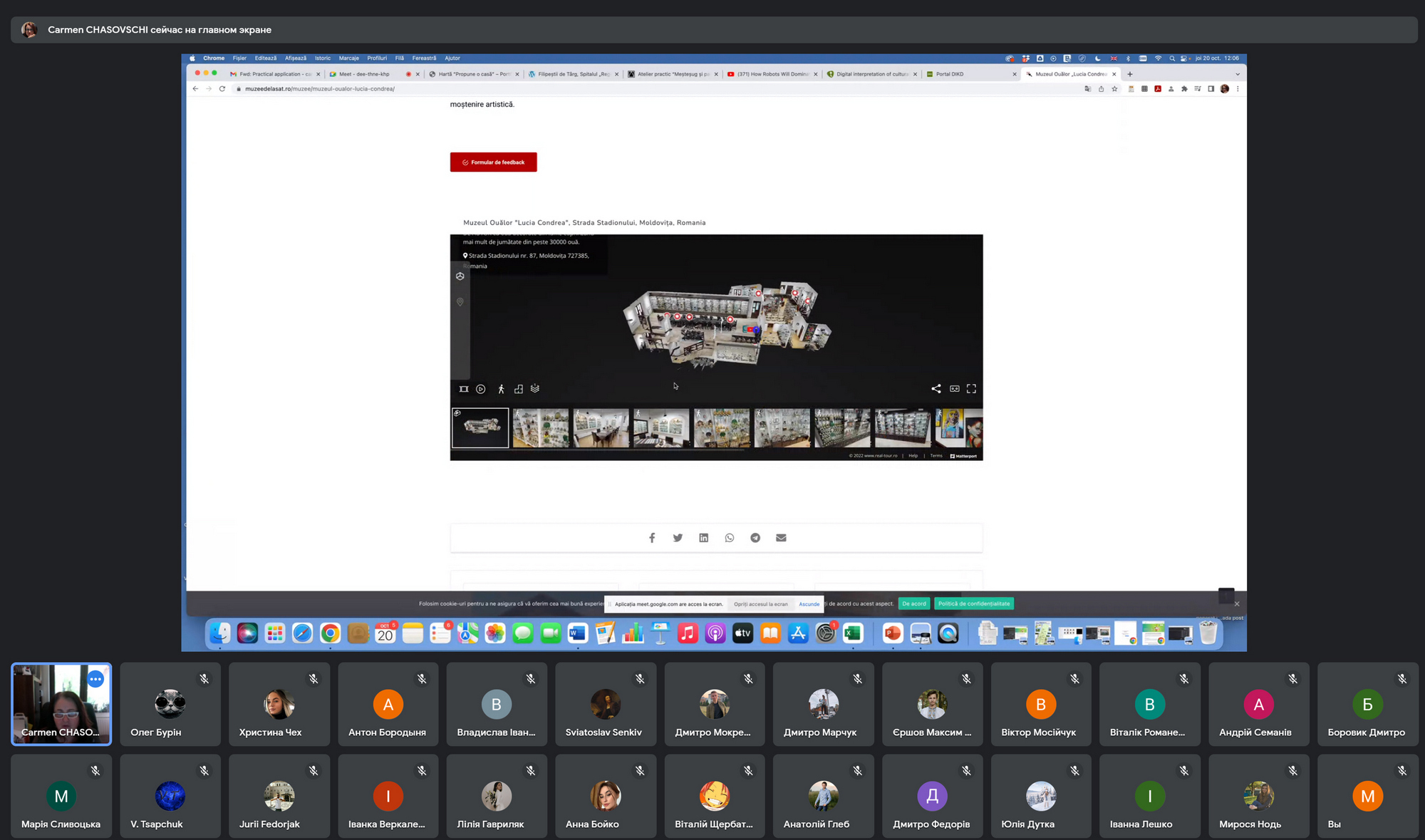Open the floor selector layers icon
Viewport: 1425px width, 840px height.
click(x=535, y=389)
